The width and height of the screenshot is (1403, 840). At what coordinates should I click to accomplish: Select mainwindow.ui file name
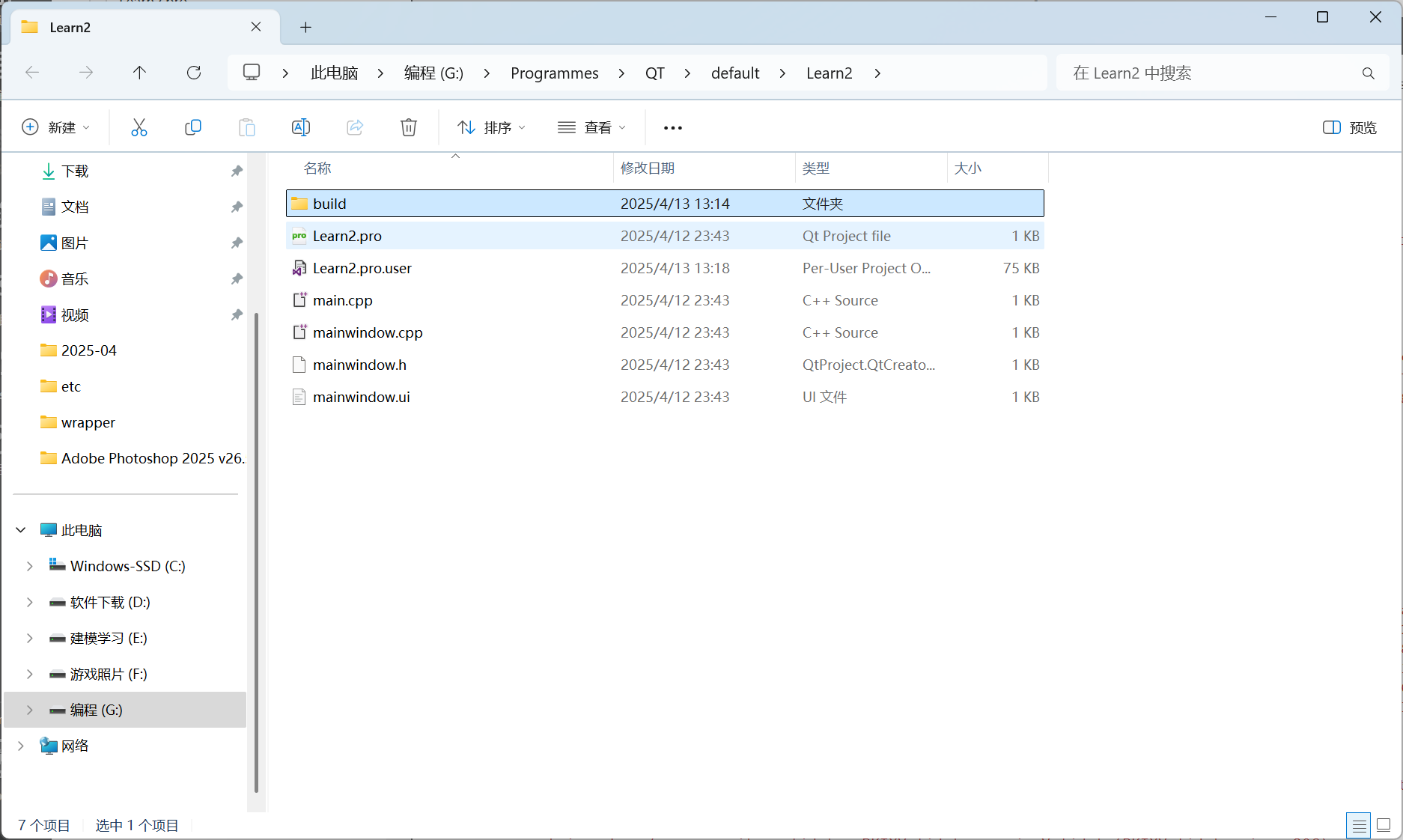coord(362,397)
